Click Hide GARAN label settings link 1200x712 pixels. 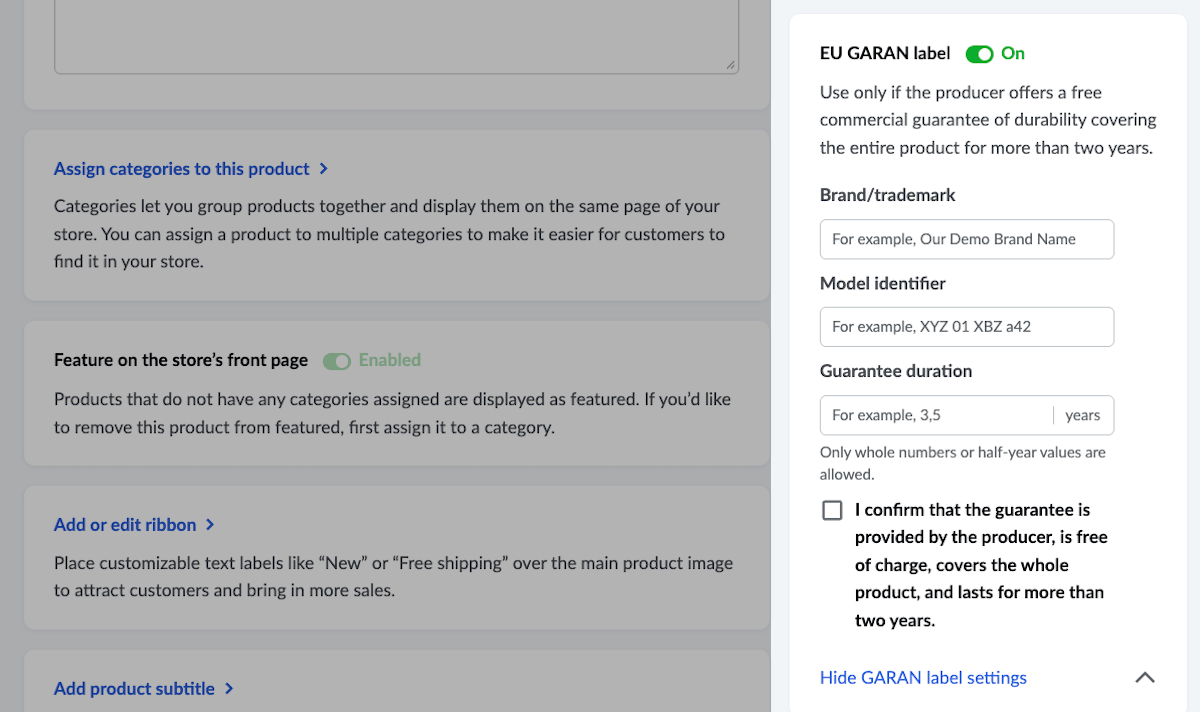click(923, 678)
